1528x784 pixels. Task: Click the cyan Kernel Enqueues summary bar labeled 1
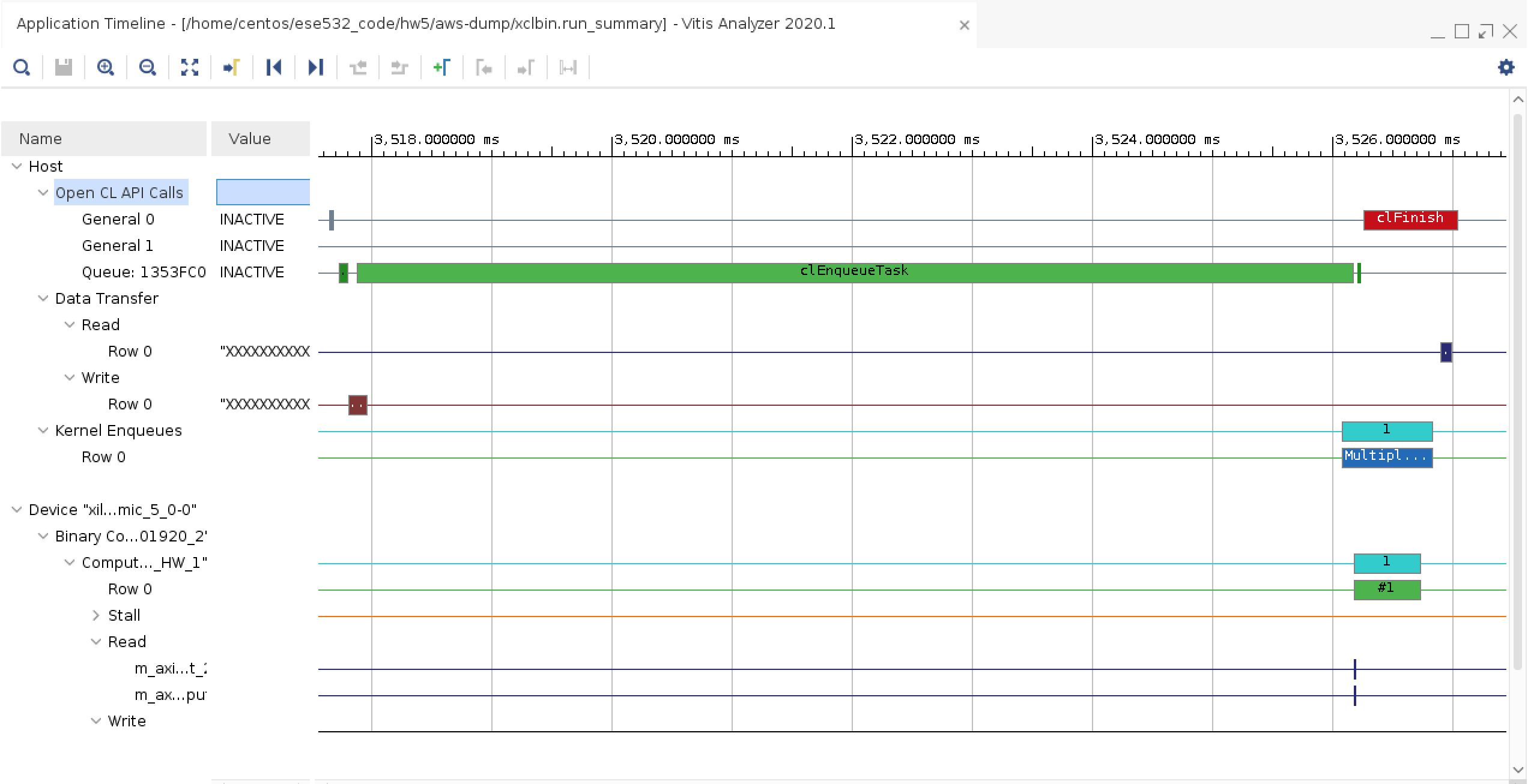tap(1387, 431)
